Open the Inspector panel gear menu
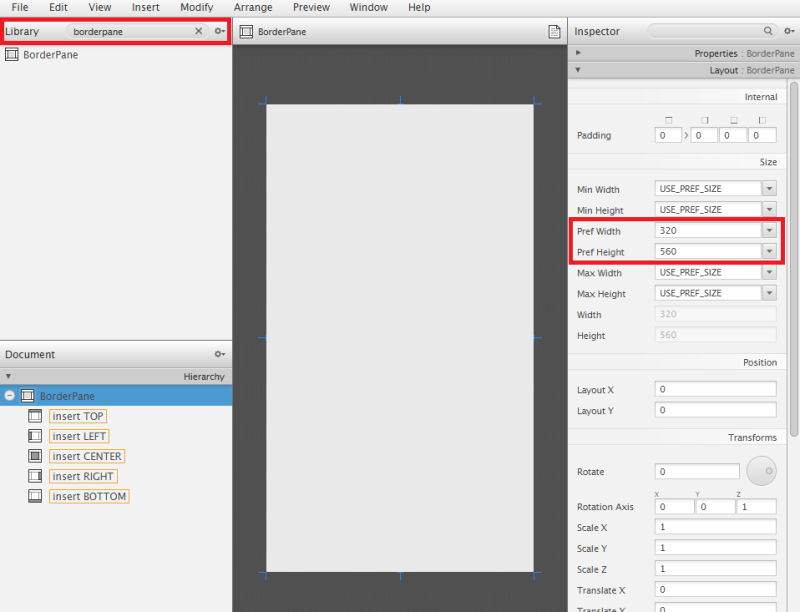 (x=789, y=31)
